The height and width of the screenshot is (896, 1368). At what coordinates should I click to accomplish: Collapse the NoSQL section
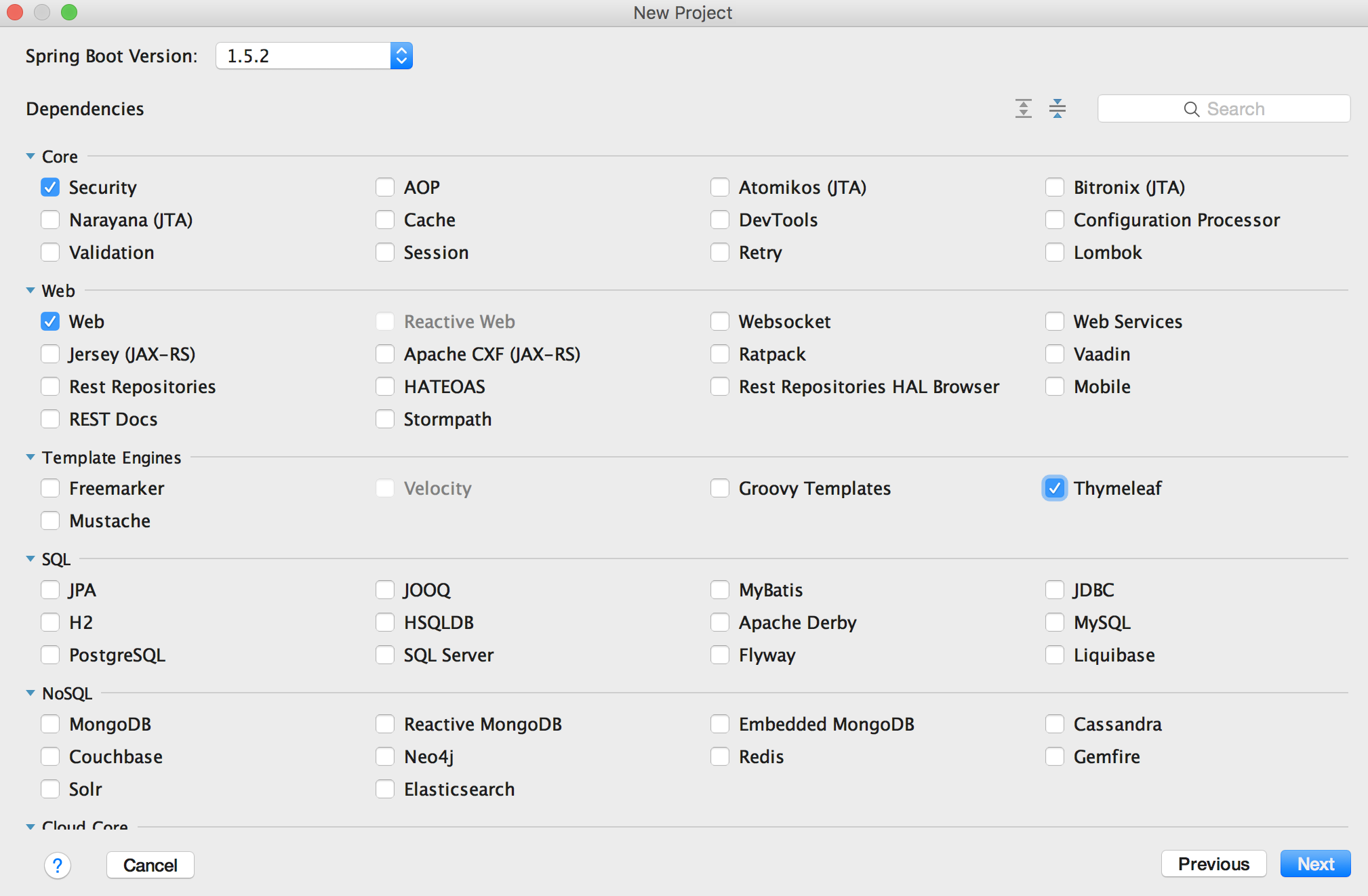pos(31,693)
